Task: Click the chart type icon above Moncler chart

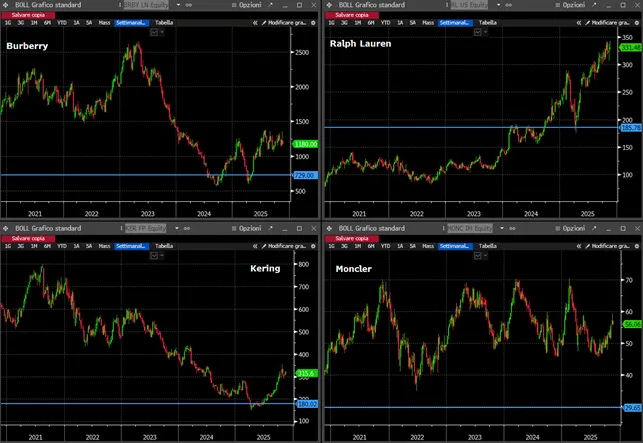Action: click(x=477, y=256)
